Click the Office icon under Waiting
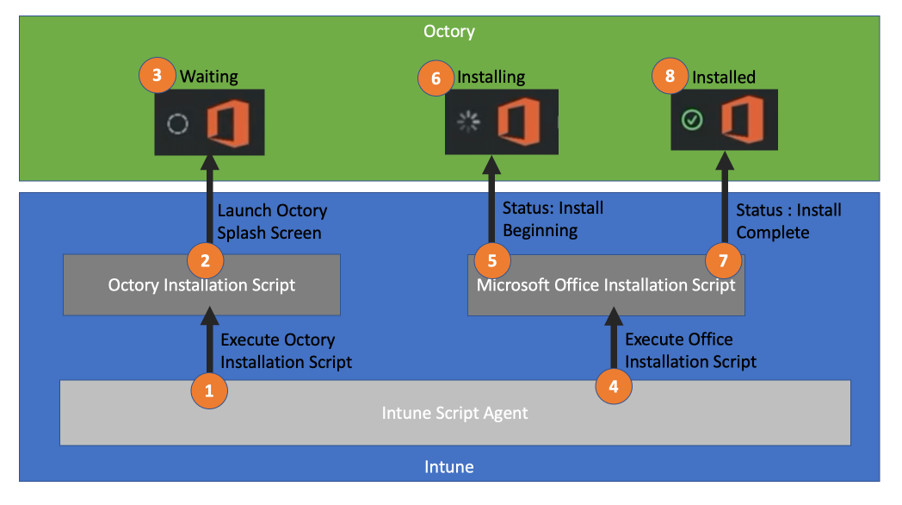 pyautogui.click(x=228, y=124)
